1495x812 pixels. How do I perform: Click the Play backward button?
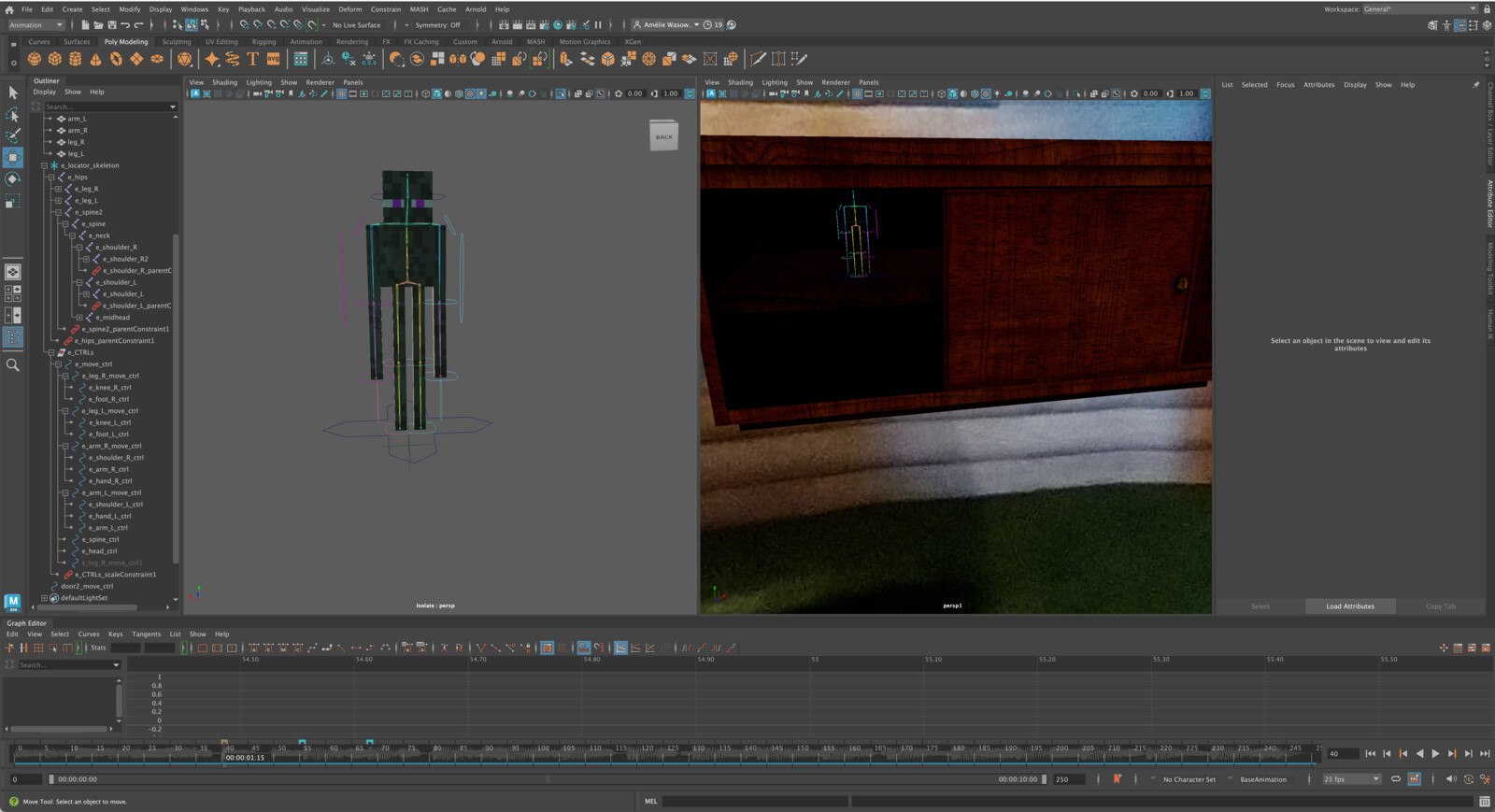click(x=1419, y=753)
